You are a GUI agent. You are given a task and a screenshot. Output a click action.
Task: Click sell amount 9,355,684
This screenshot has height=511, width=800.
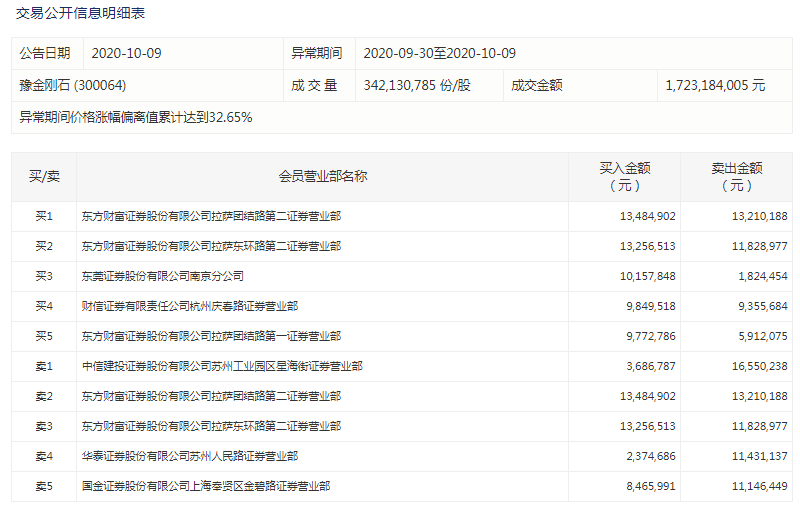763,306
